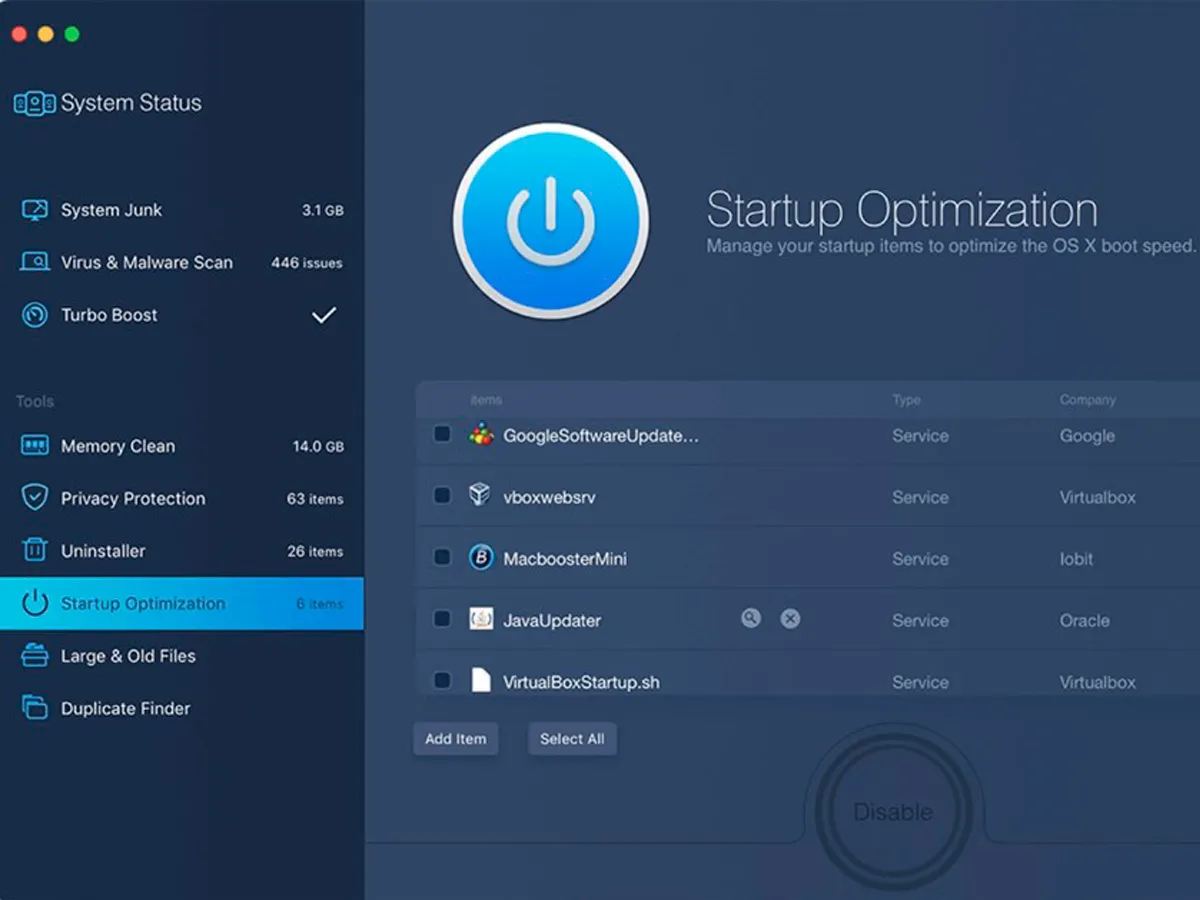This screenshot has width=1200, height=900.
Task: Select the Memory Clean chip icon
Action: click(x=35, y=446)
